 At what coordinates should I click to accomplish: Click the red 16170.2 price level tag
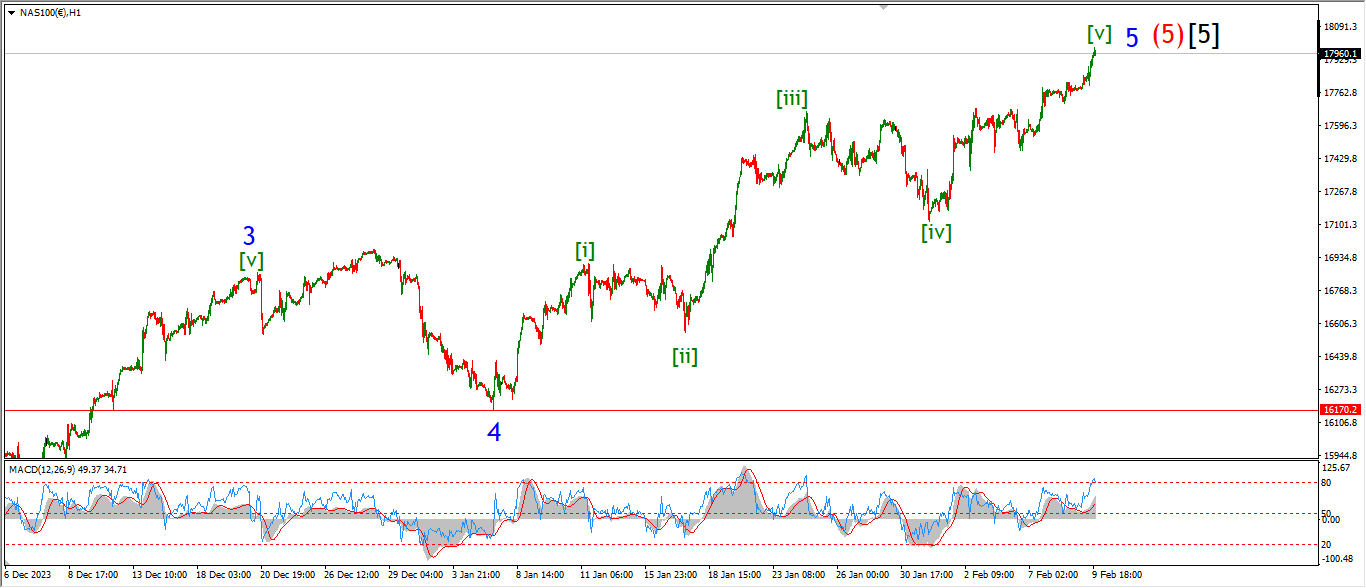pyautogui.click(x=1339, y=410)
